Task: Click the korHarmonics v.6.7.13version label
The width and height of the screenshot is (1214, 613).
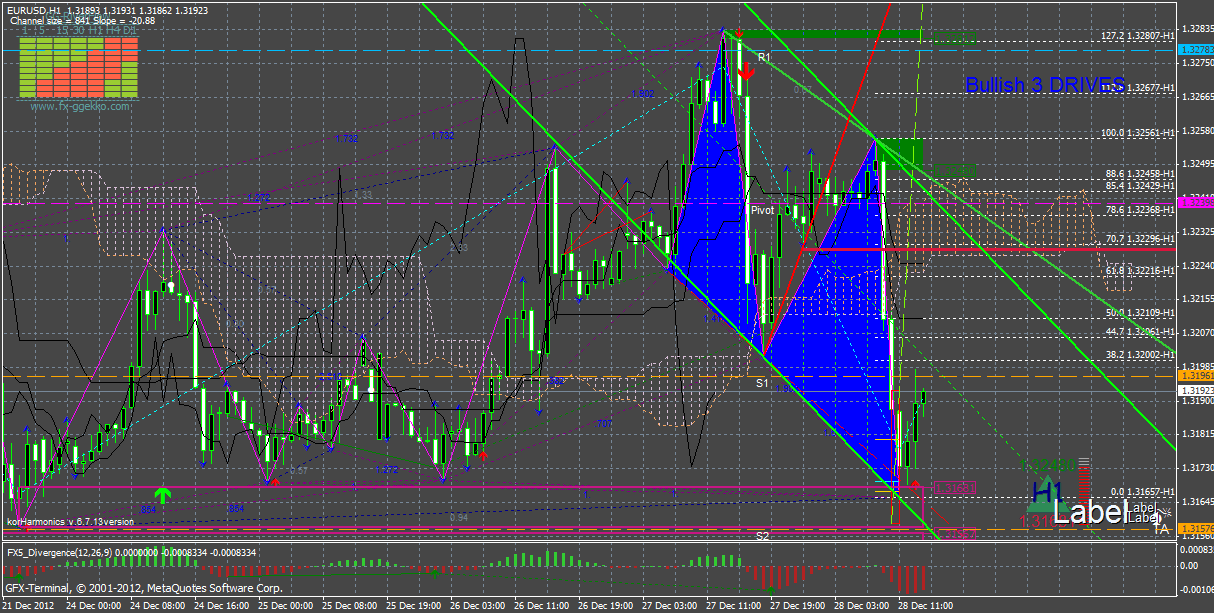Action: point(70,521)
